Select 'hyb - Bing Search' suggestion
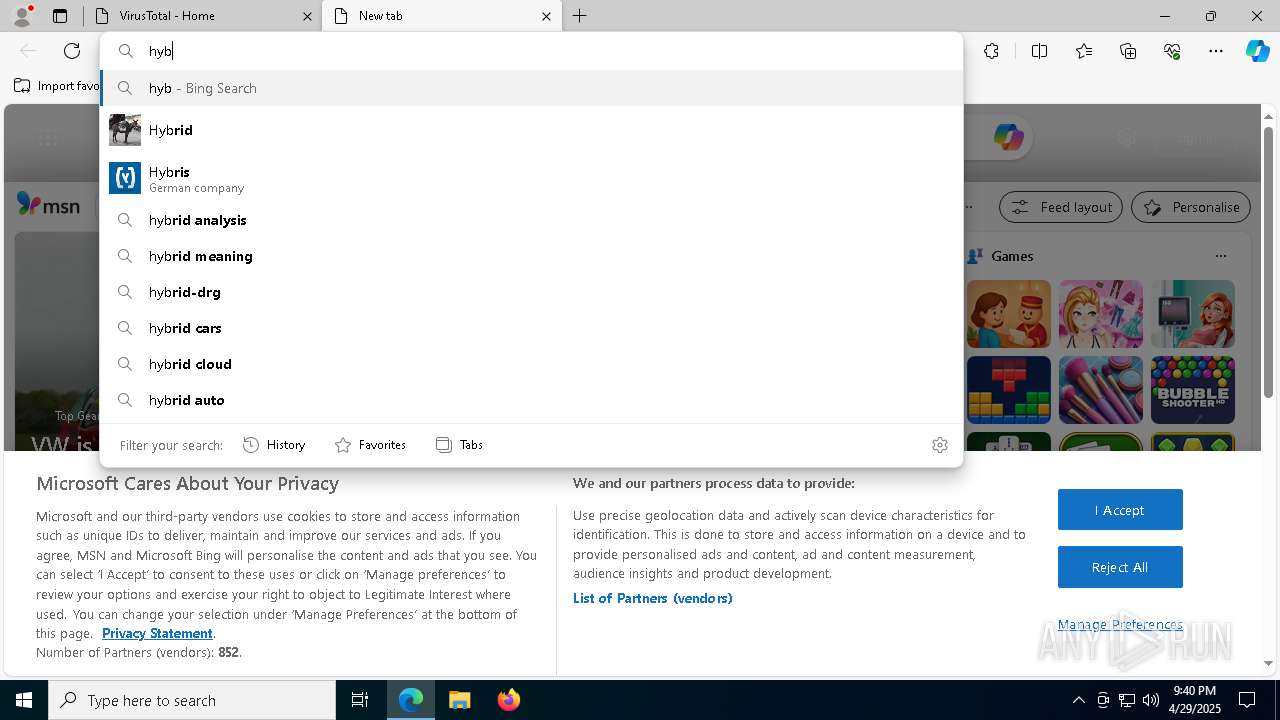This screenshot has width=1280, height=720. pyautogui.click(x=532, y=88)
